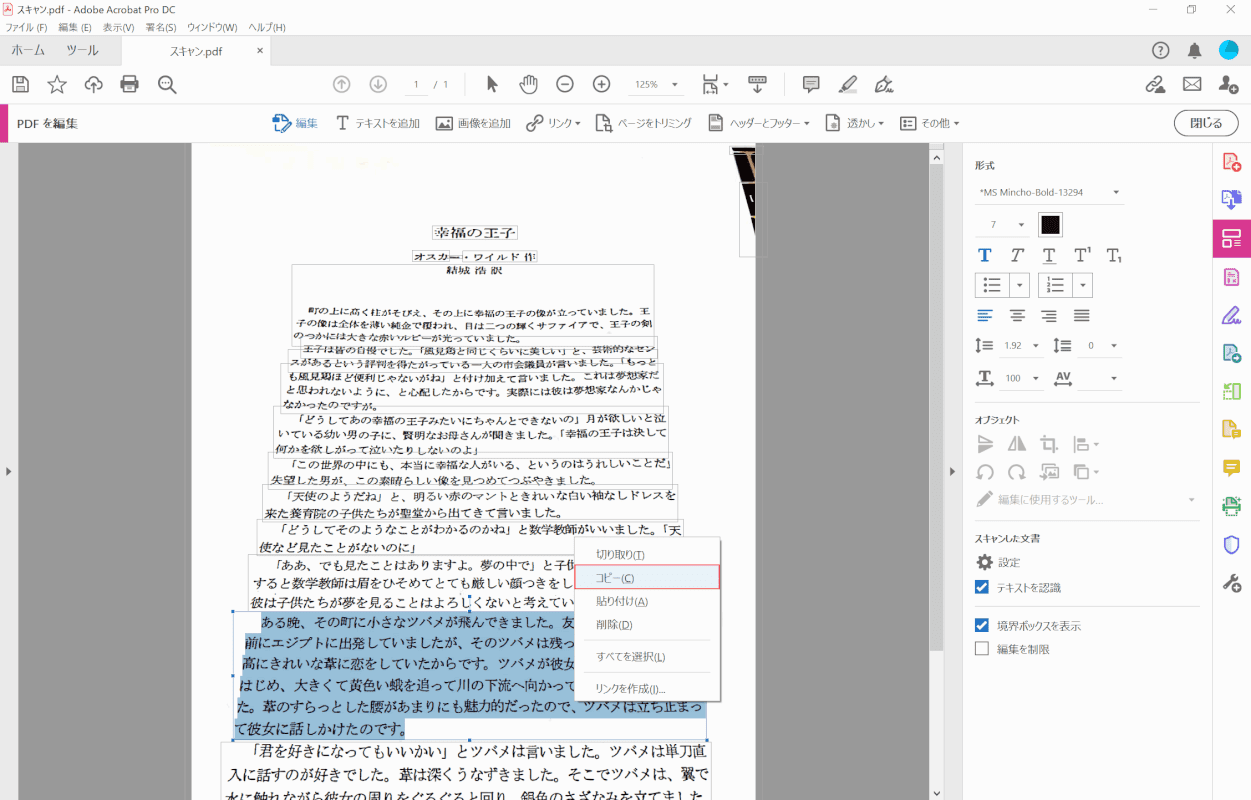Apply subscript text style
1251x800 pixels.
pos(1114,256)
